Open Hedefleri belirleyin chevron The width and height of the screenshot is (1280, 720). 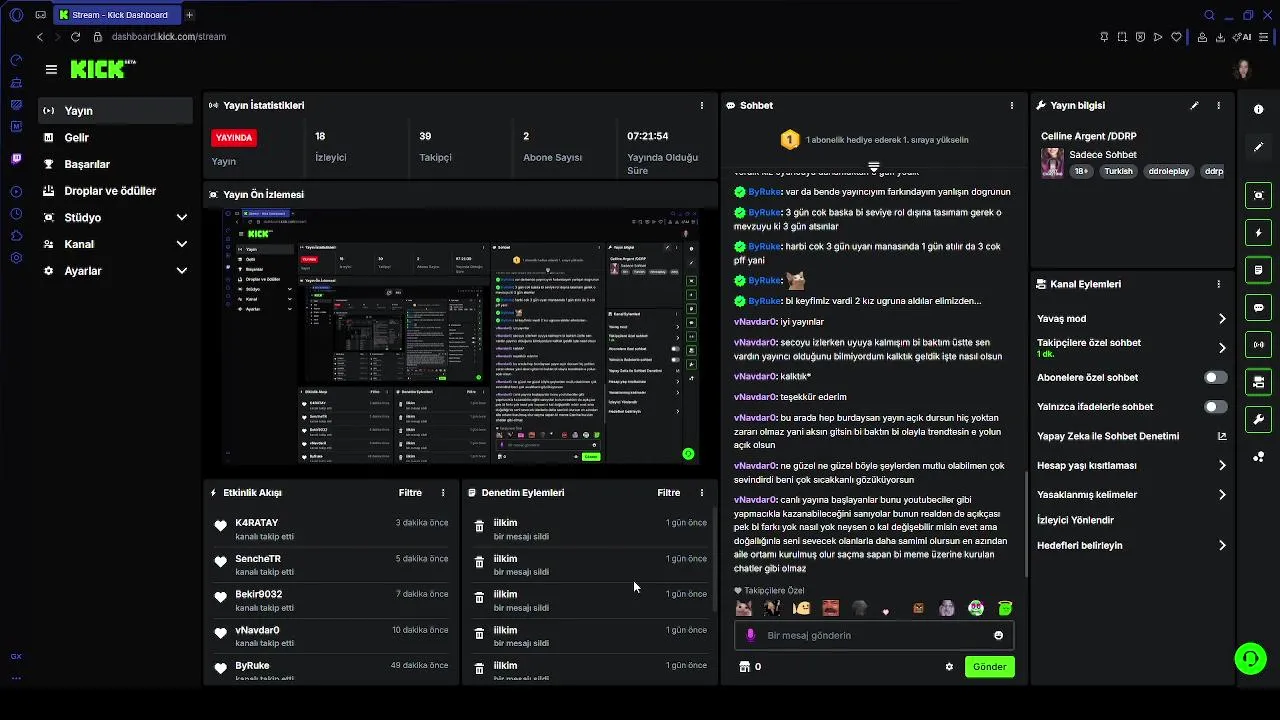(1222, 546)
